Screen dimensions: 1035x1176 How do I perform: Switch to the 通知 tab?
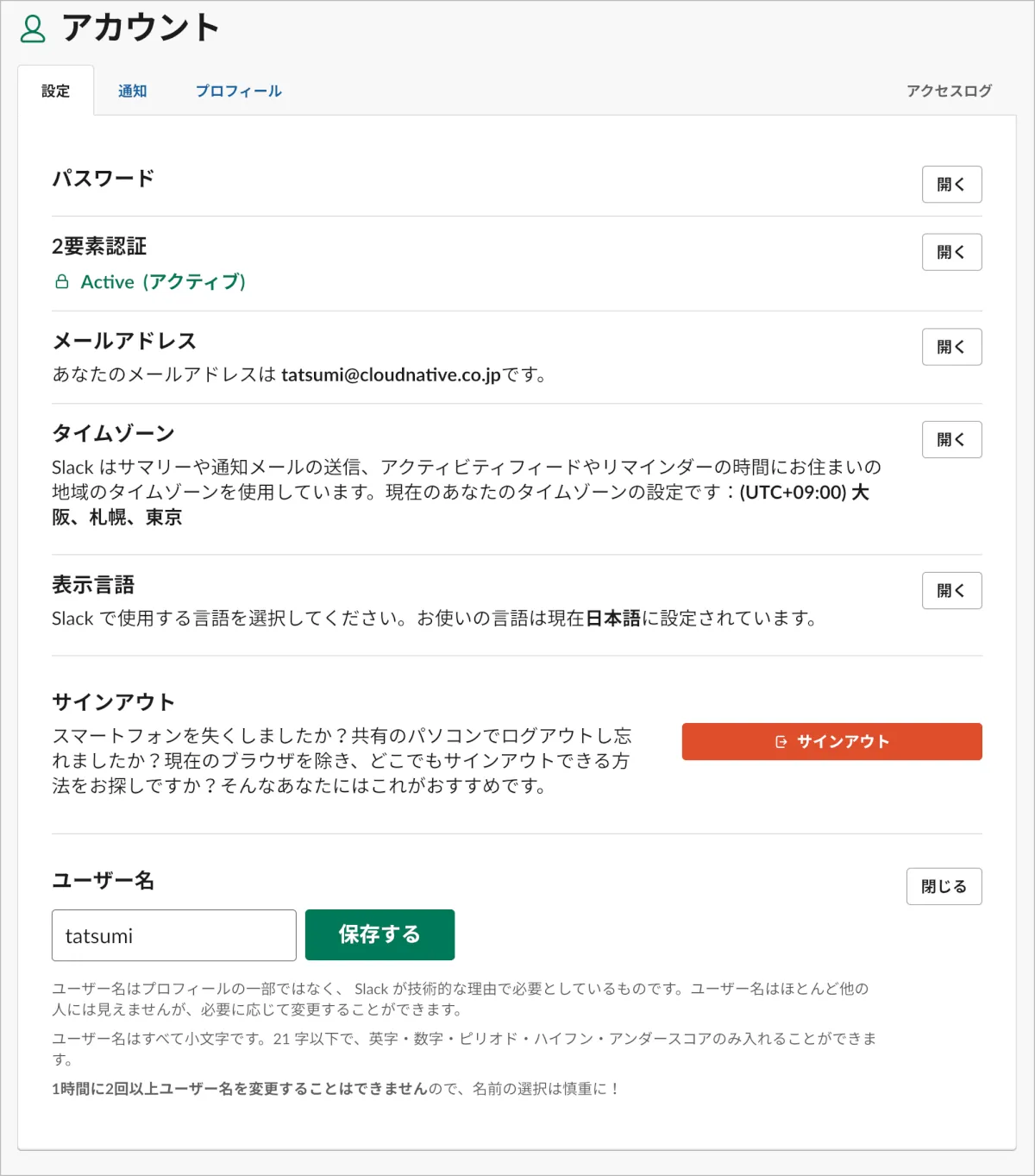(132, 91)
